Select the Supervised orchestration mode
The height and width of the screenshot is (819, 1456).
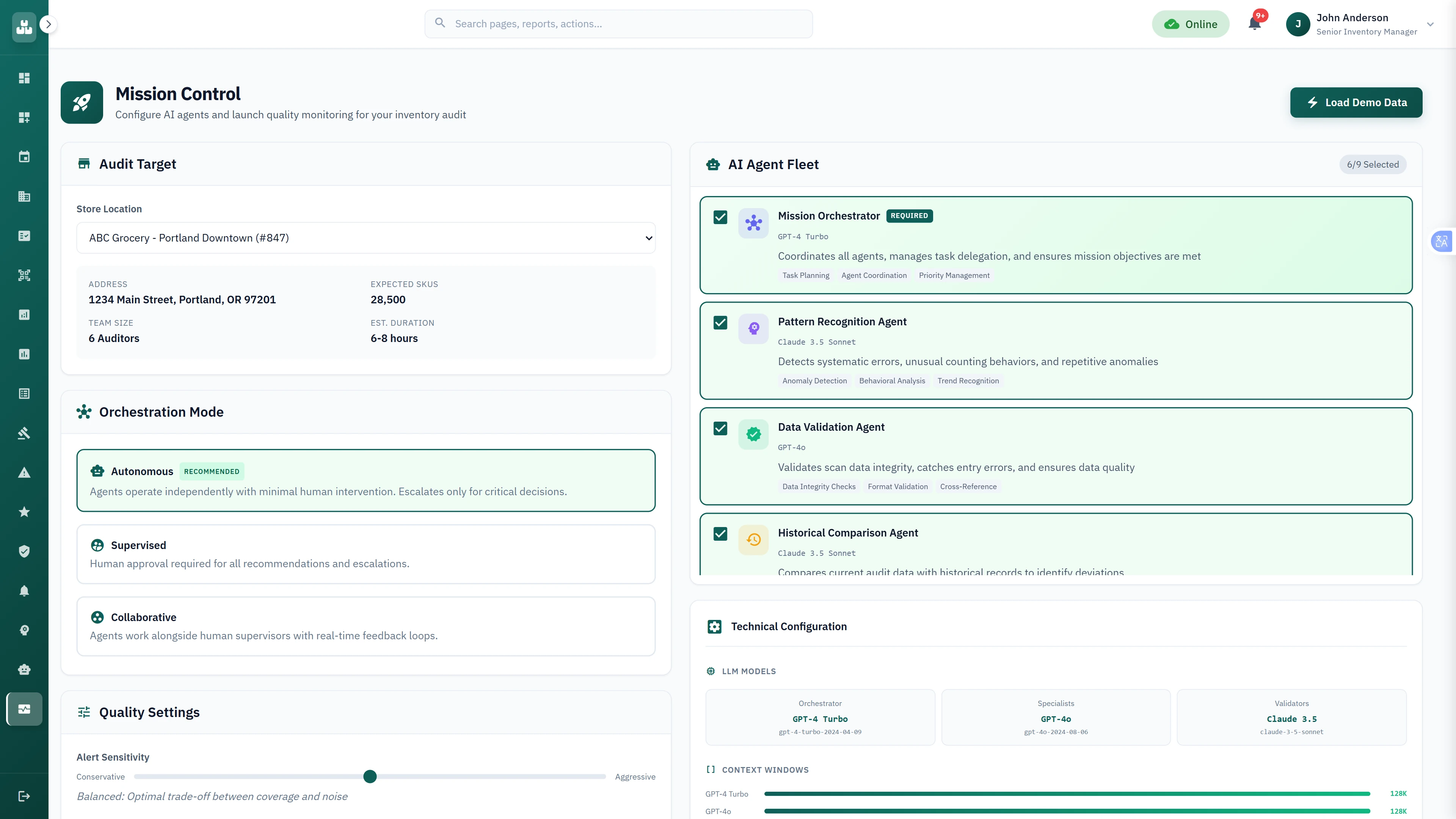click(x=366, y=554)
